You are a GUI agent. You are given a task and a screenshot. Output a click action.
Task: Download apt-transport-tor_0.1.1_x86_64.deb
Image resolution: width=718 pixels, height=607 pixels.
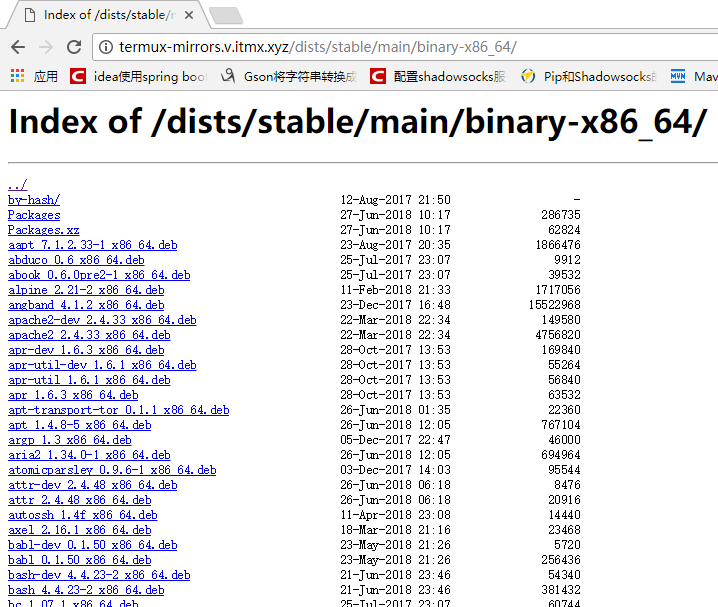(x=118, y=410)
